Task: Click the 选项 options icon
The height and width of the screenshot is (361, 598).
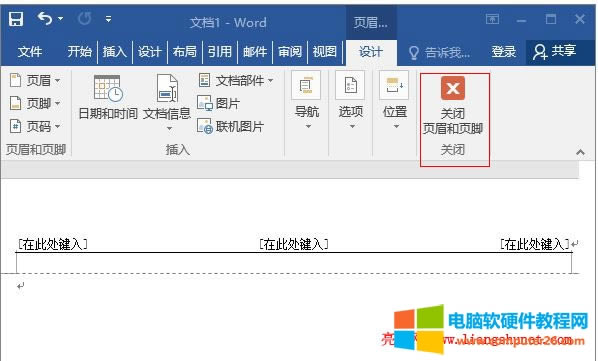Action: click(350, 85)
